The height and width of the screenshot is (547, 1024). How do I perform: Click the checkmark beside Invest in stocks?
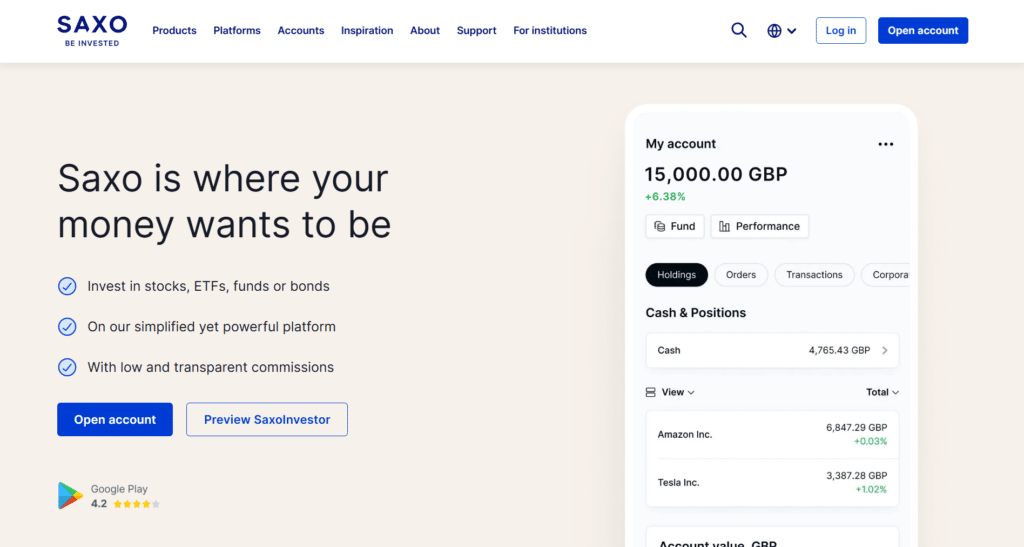67,286
